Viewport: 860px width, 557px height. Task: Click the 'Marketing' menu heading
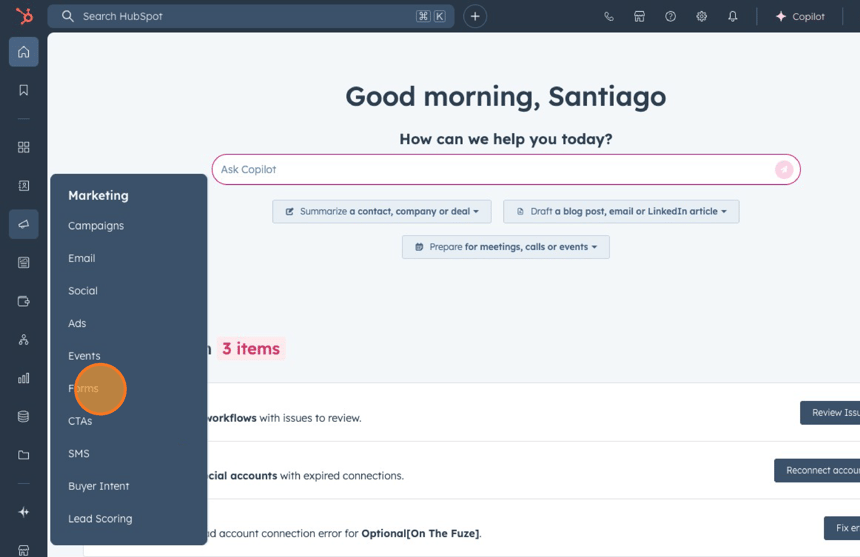[x=98, y=196]
